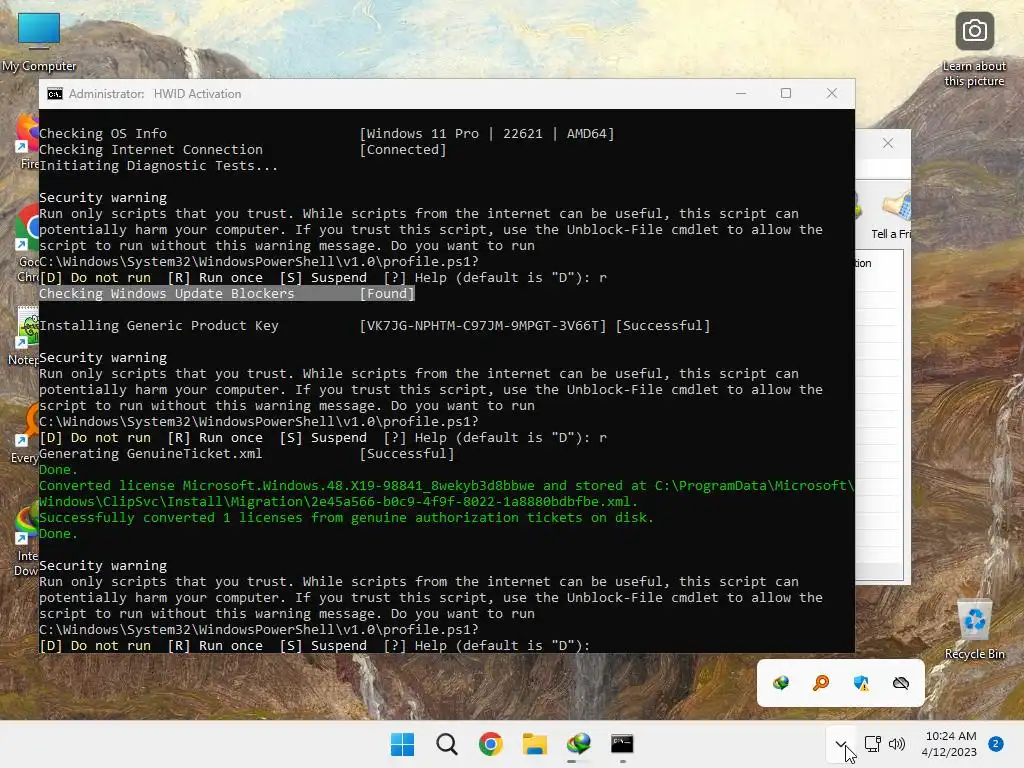
Task: Open notification center badge
Action: [996, 744]
